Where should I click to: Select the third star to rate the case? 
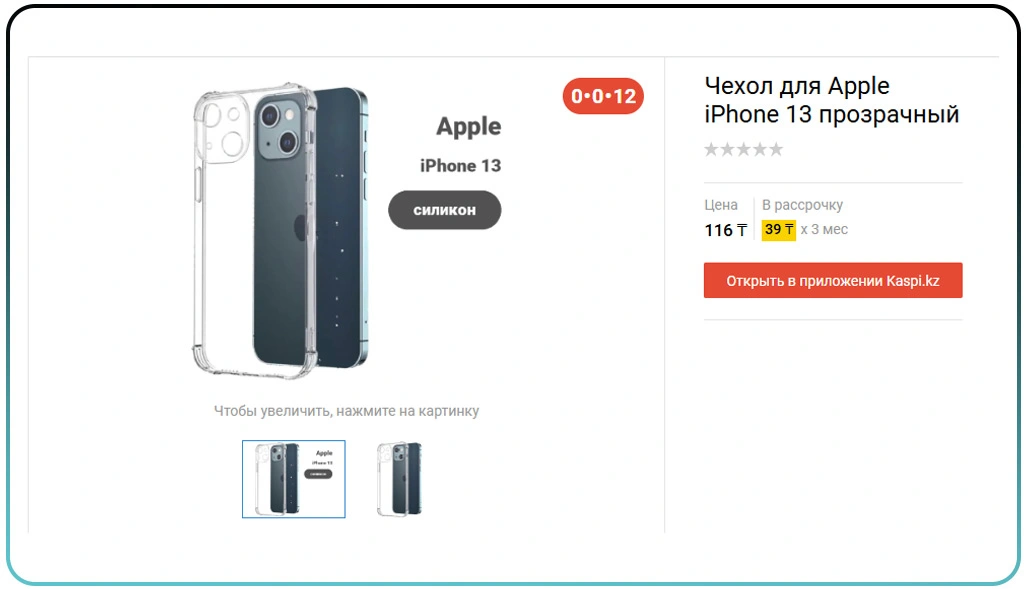point(744,148)
